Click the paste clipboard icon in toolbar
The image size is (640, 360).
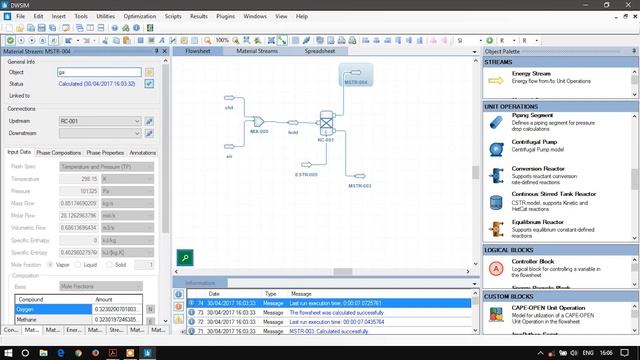pos(127,40)
